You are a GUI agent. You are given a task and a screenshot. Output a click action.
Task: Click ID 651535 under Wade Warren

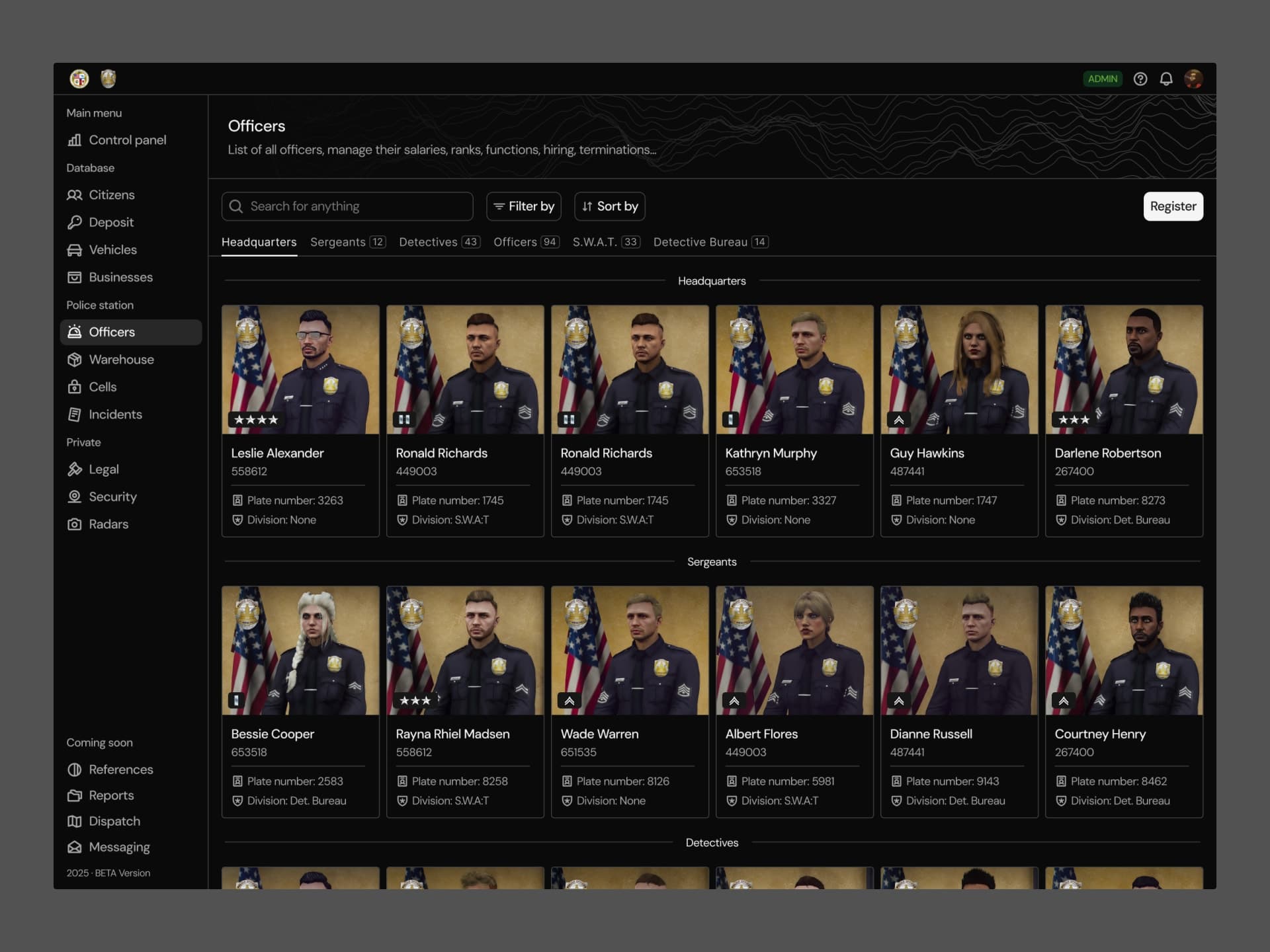click(578, 752)
